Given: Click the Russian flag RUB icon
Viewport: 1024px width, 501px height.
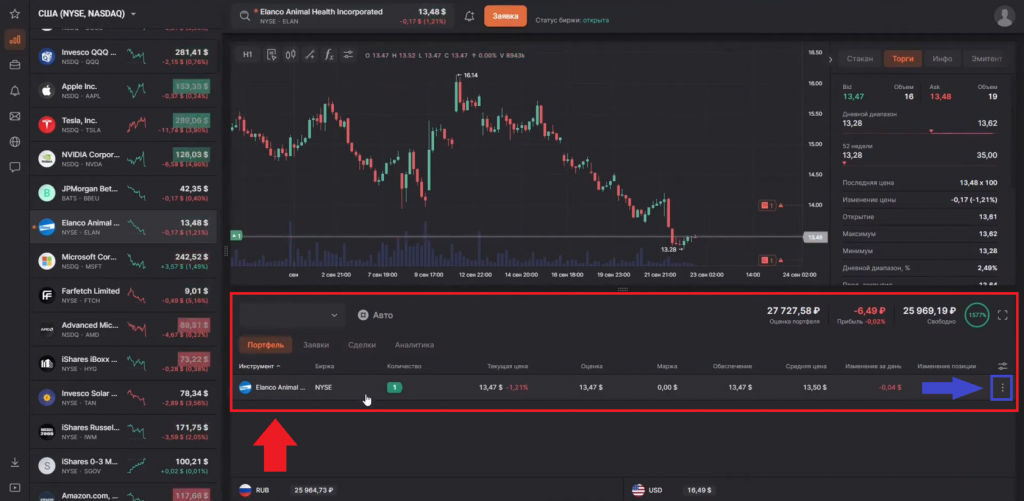Looking at the screenshot, I should tap(245, 489).
